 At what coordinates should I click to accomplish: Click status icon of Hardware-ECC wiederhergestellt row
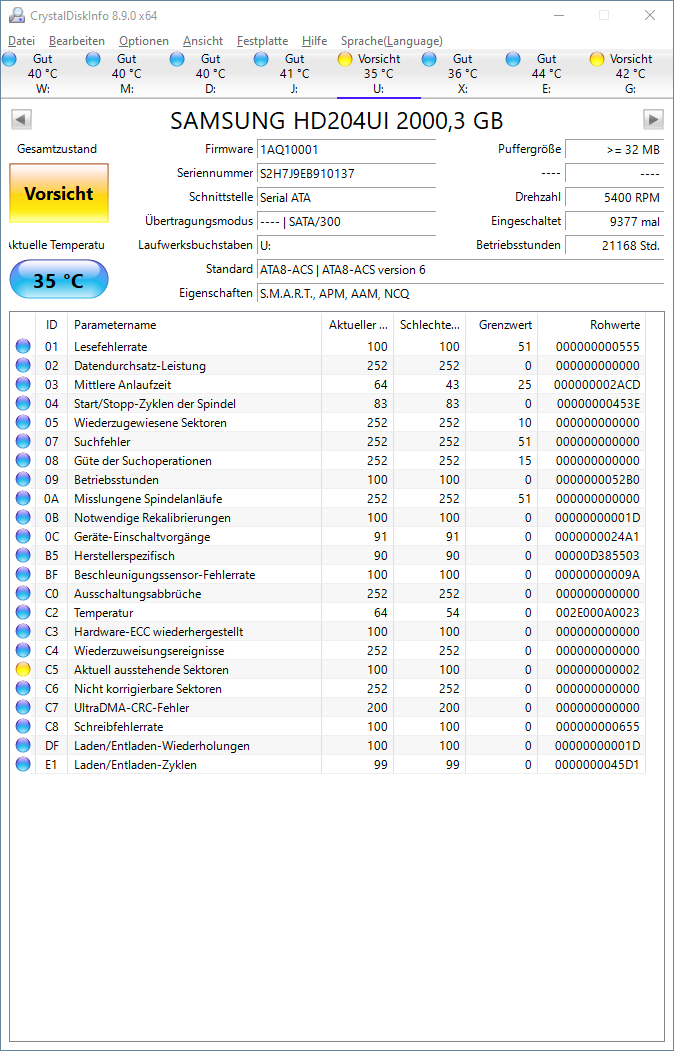point(23,632)
